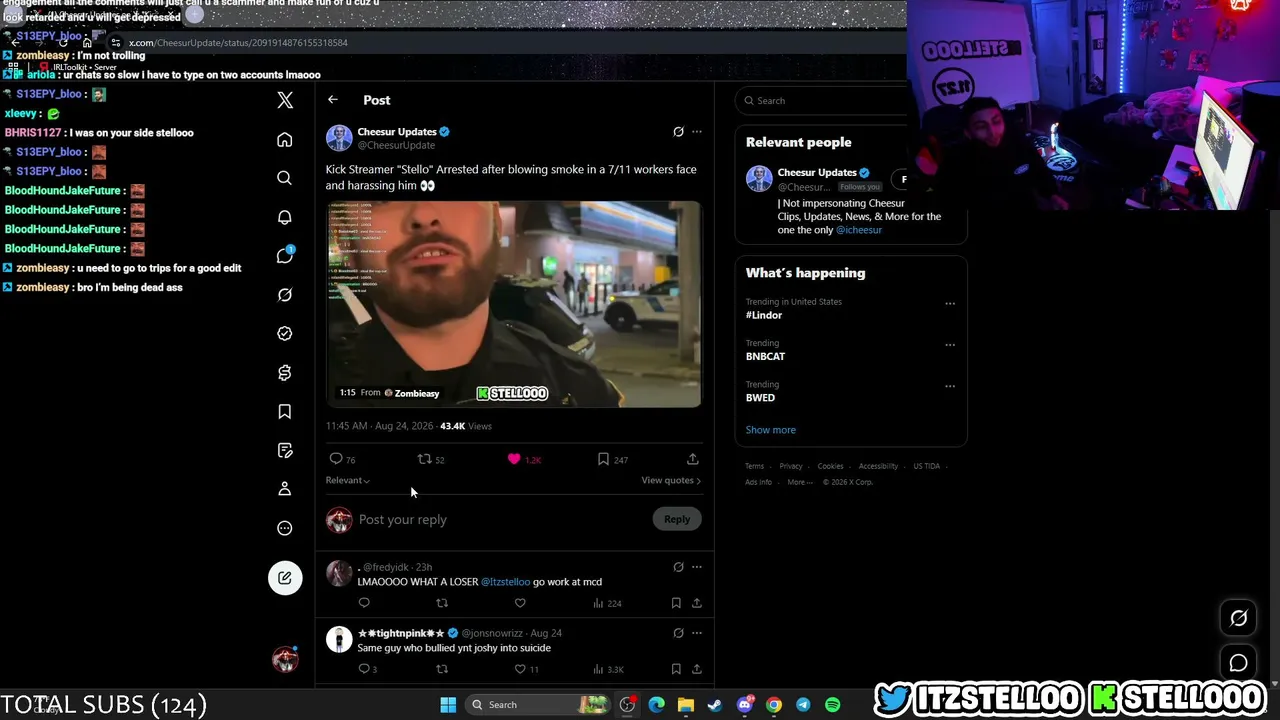Share the Cheesur Updates post
The width and height of the screenshot is (1280, 720).
[x=692, y=459]
